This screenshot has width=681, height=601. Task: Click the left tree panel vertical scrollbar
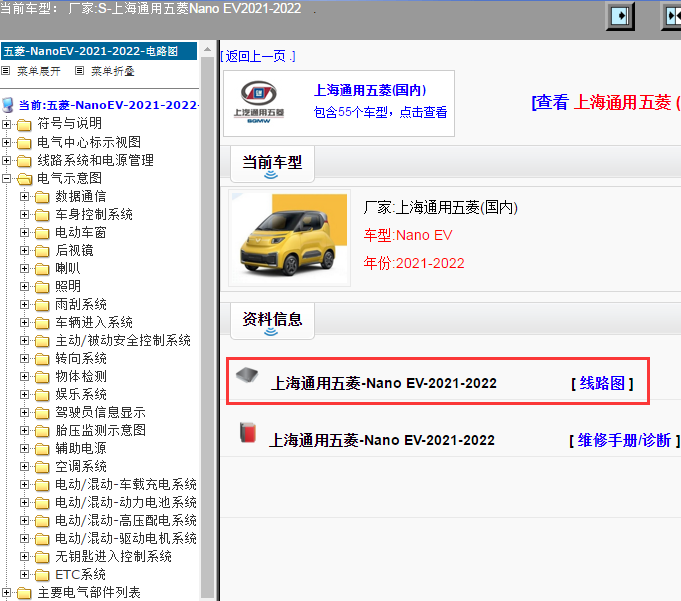pyautogui.click(x=208, y=327)
